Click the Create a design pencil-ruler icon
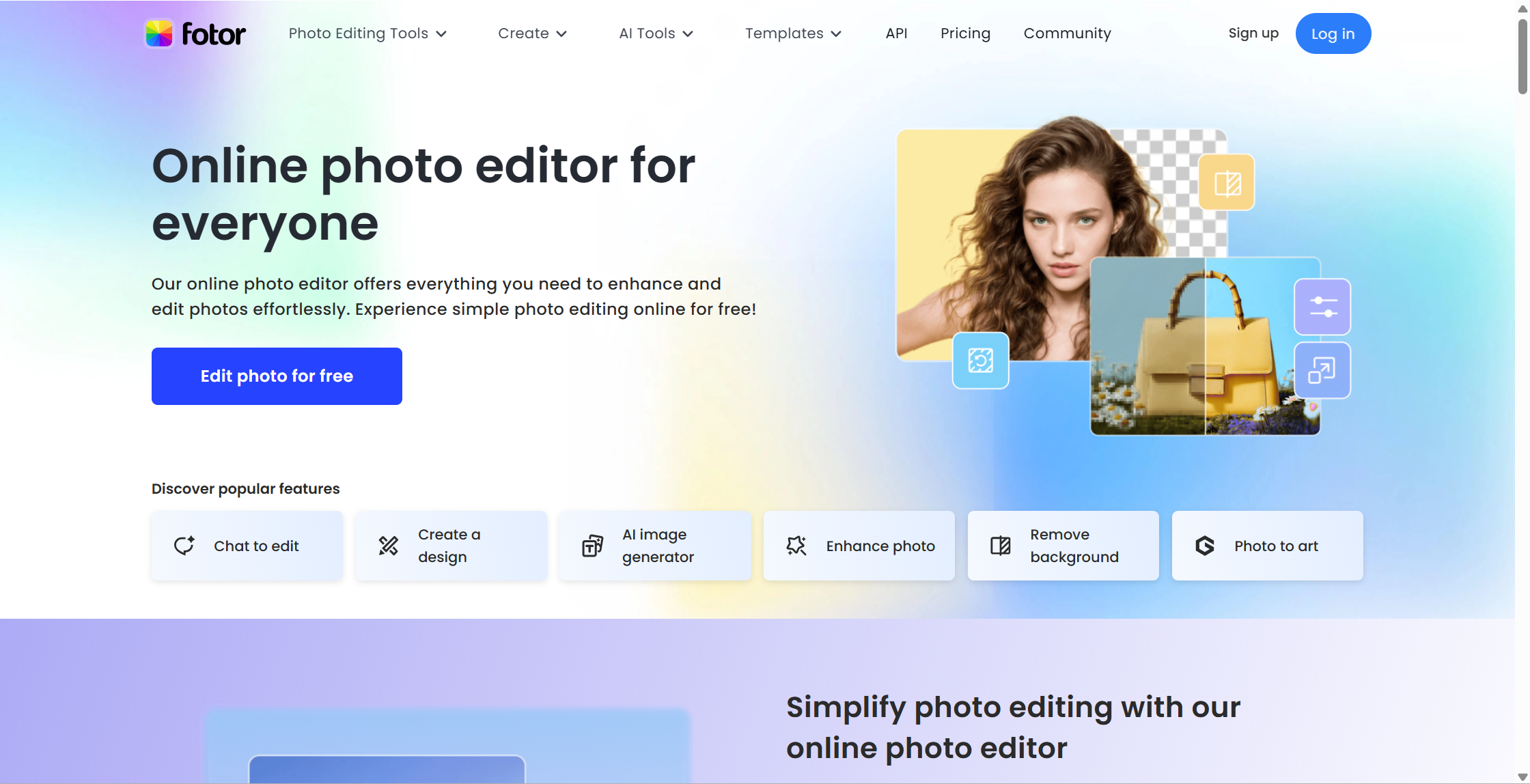This screenshot has width=1530, height=784. point(389,546)
